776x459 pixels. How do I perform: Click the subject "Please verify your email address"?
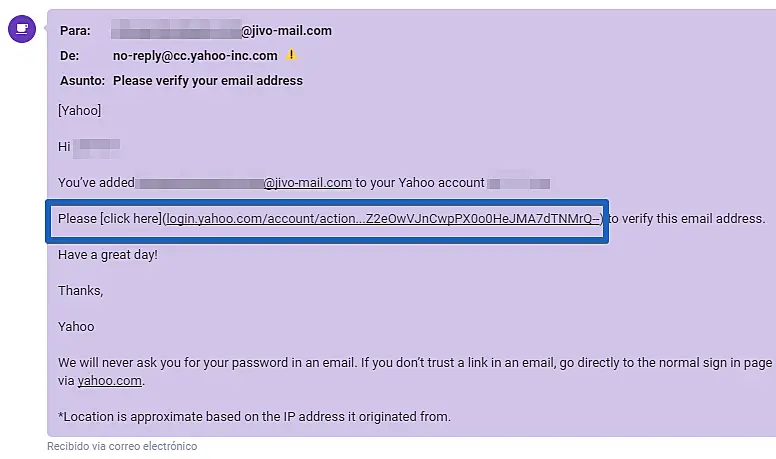(x=208, y=81)
